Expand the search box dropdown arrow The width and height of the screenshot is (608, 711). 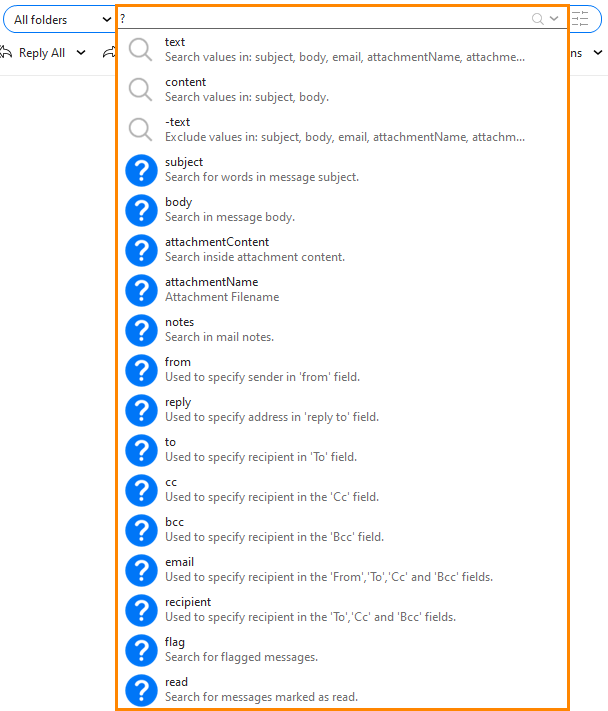[x=554, y=19]
